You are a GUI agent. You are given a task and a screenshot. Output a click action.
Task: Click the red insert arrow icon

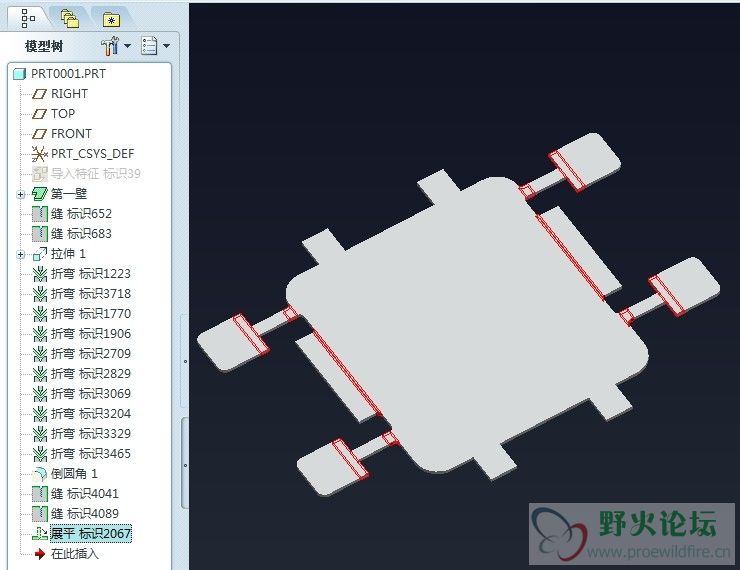coord(40,554)
